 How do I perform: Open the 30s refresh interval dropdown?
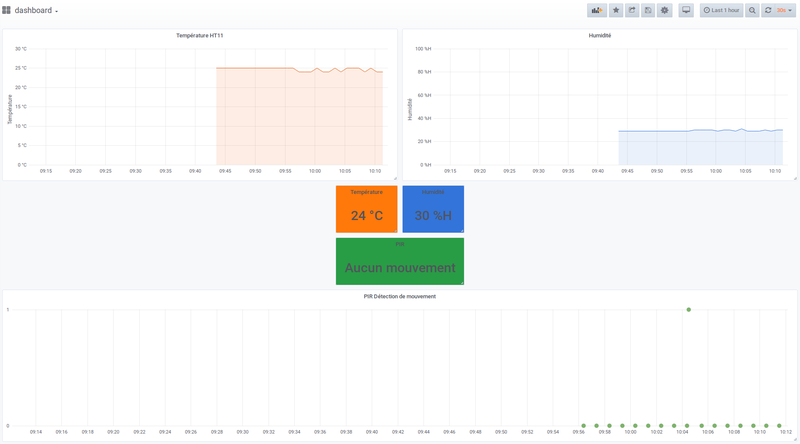pyautogui.click(x=784, y=10)
